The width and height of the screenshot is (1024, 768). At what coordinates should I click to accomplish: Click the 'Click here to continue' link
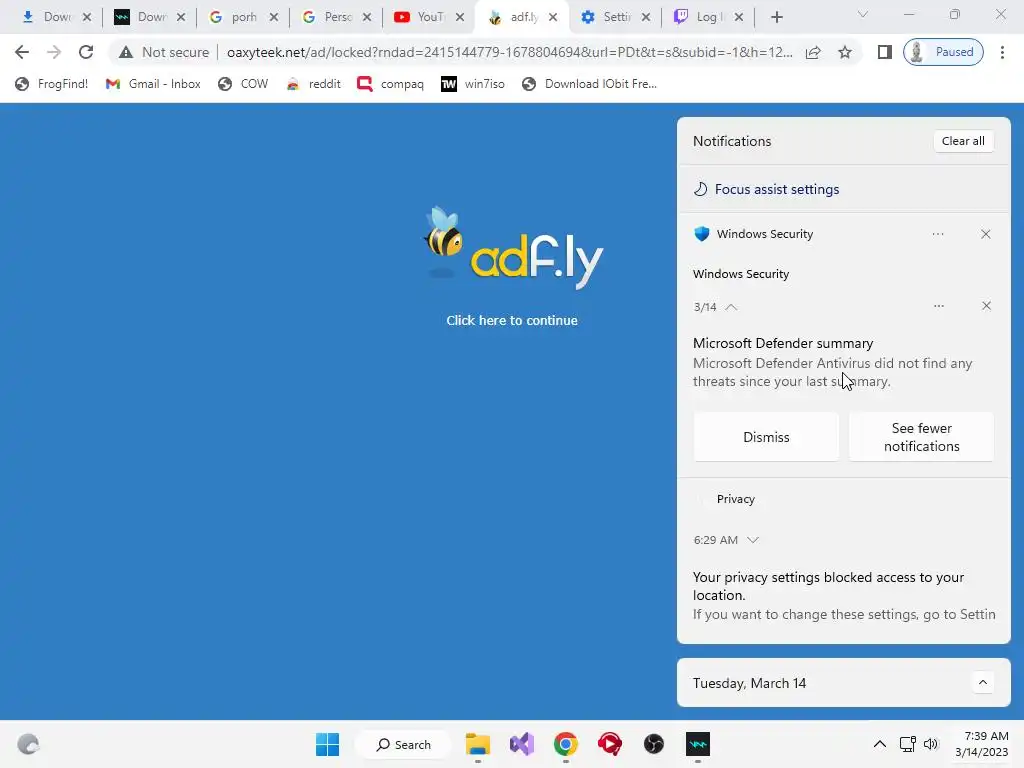512,321
